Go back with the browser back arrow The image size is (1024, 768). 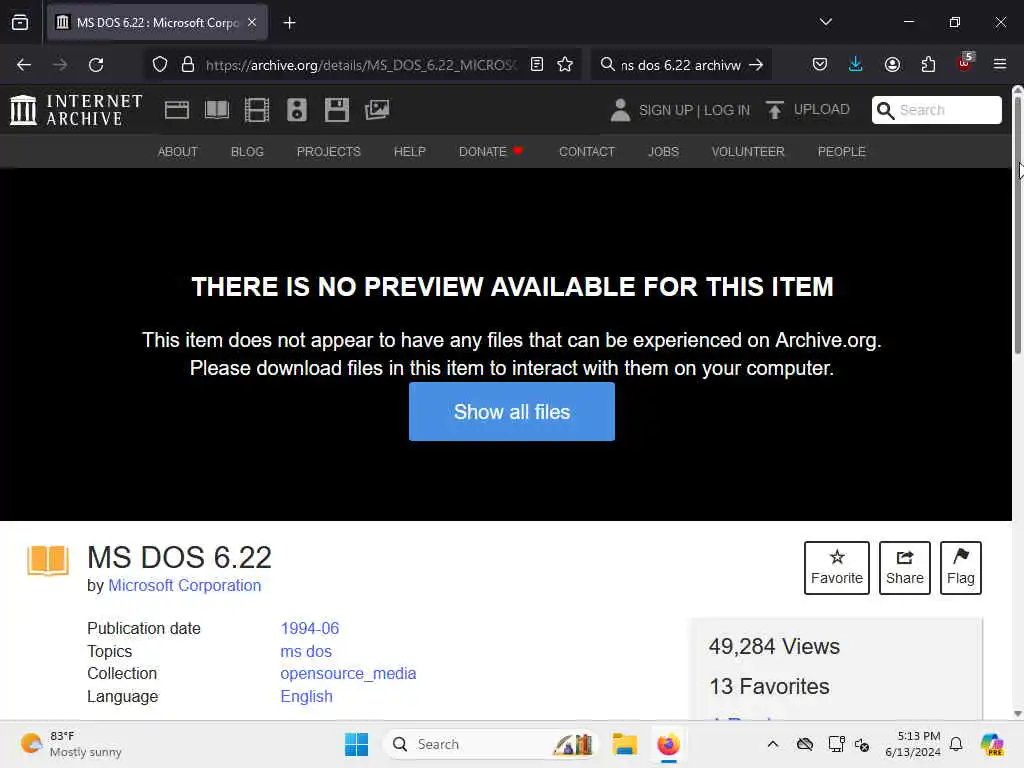coord(24,65)
